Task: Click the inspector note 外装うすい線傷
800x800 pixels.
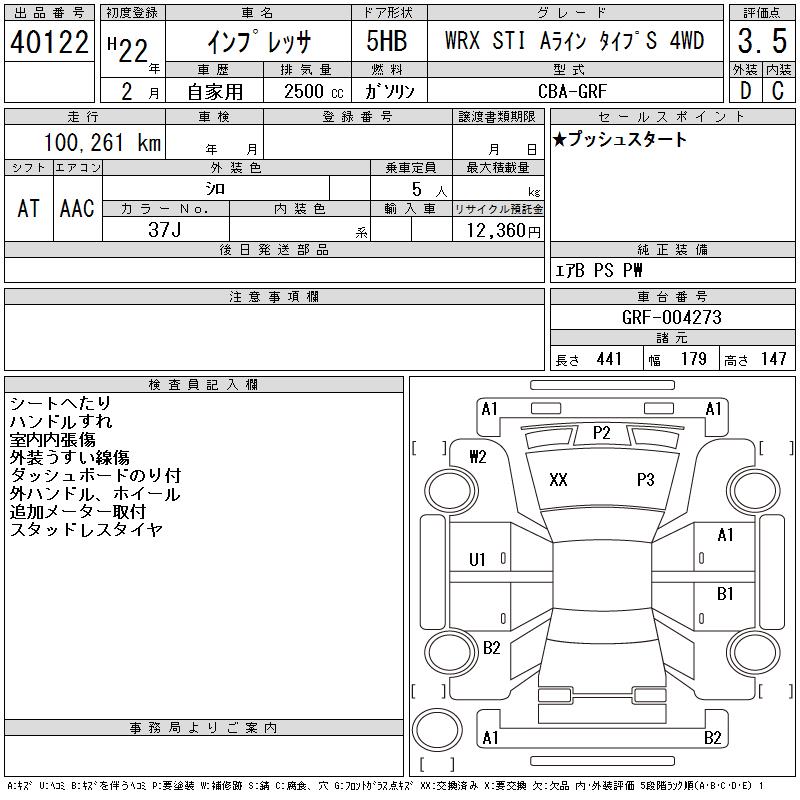Action: [69, 458]
